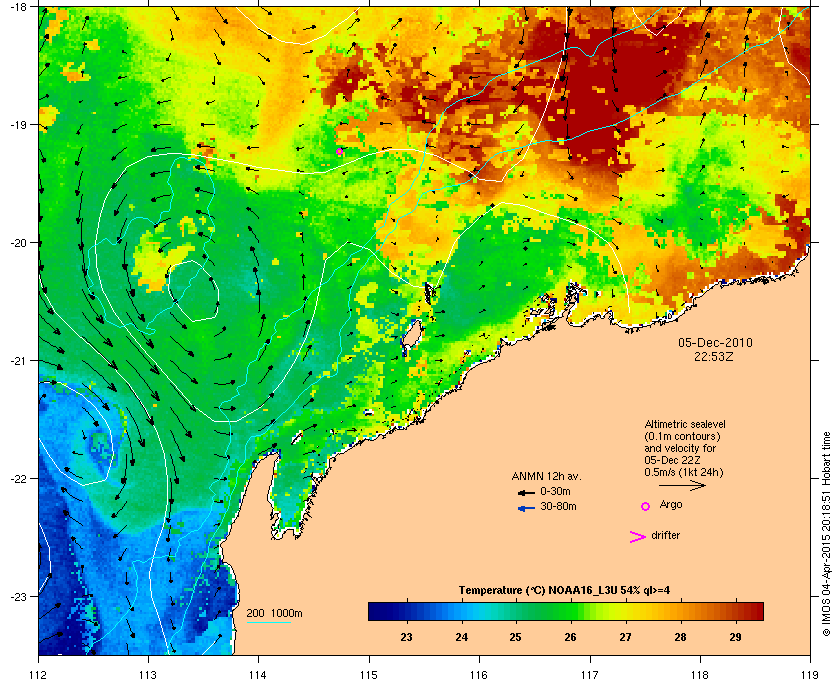Image resolution: width=840 pixels, height=680 pixels.
Task: Click the '(0.1m contours)' text
Action: point(682,436)
